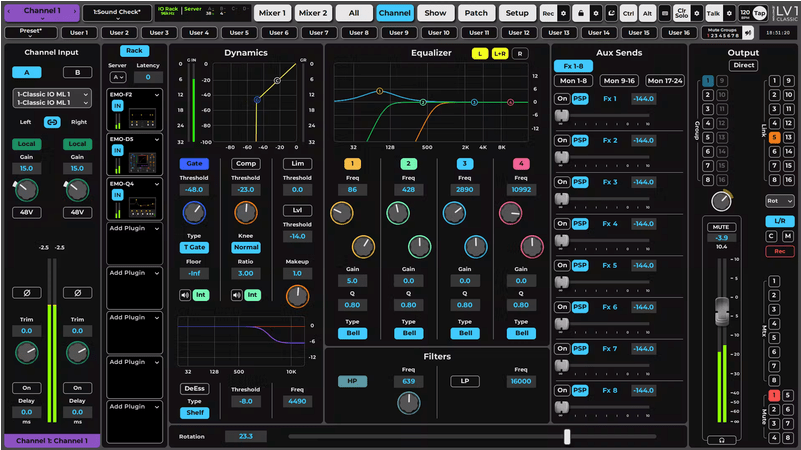Open the Rot link mode dropdown
The width and height of the screenshot is (801, 450).
pyautogui.click(x=780, y=201)
